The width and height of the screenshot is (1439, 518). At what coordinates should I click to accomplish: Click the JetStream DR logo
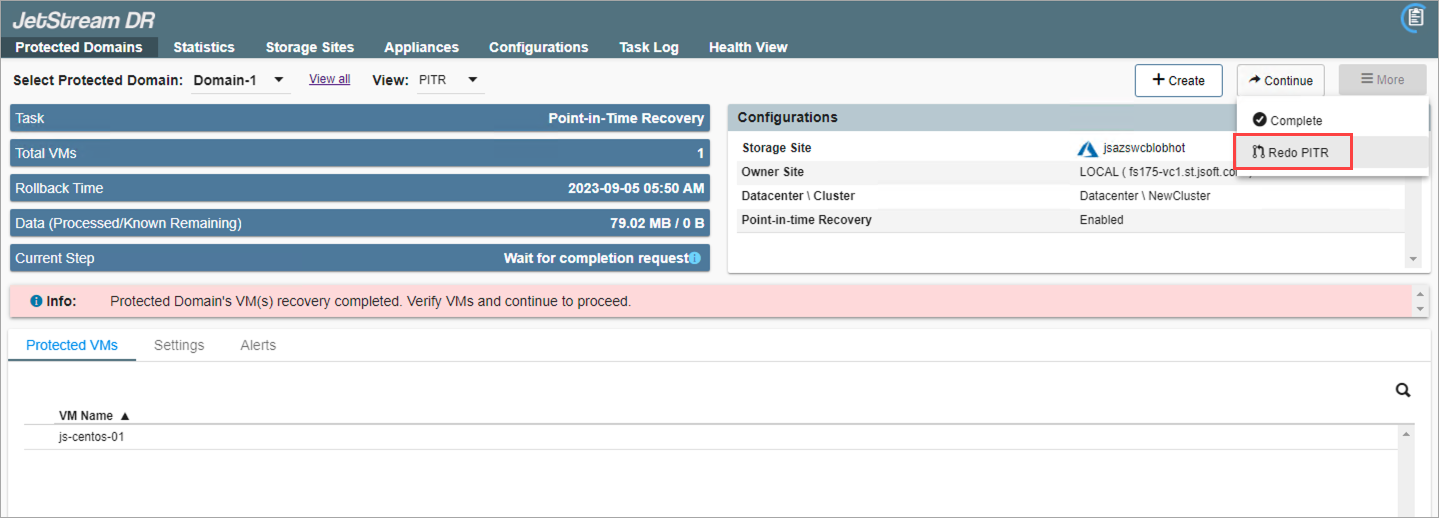pyautogui.click(x=83, y=19)
